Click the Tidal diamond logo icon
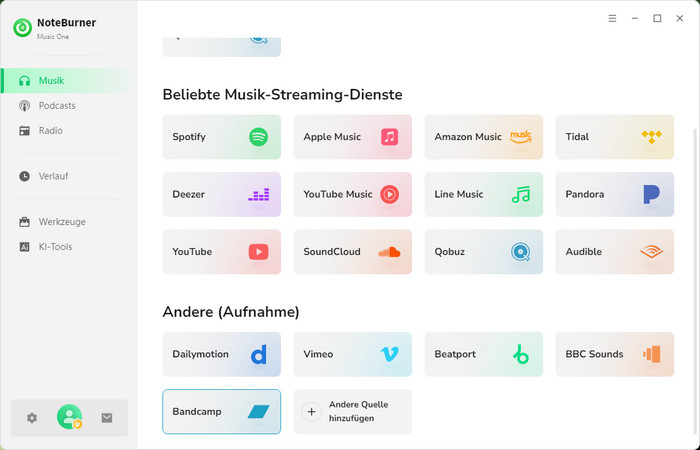Image resolution: width=700 pixels, height=450 pixels. [651, 137]
